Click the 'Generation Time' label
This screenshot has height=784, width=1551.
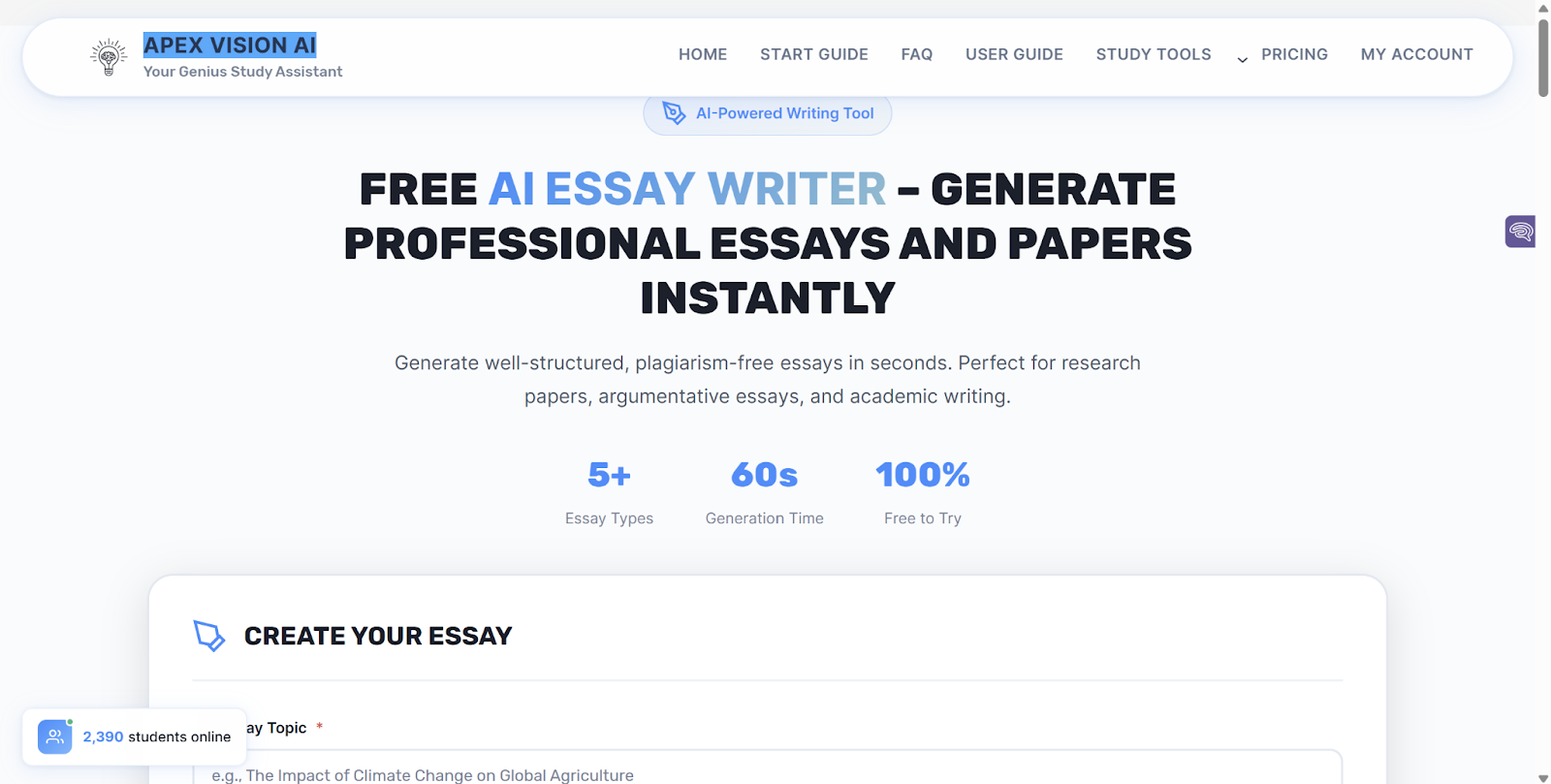tap(765, 518)
